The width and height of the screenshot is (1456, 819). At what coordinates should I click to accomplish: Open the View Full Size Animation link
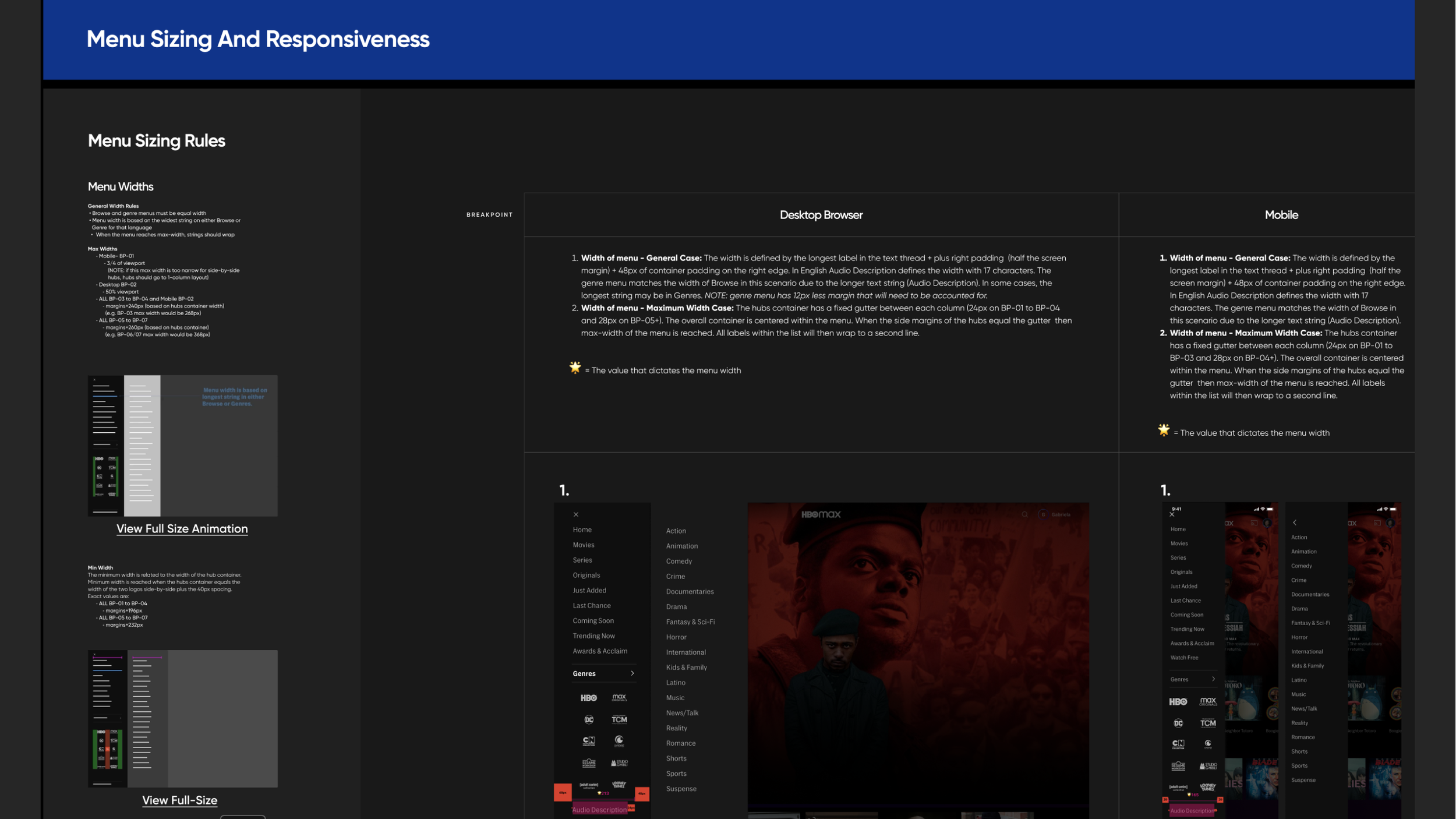[182, 528]
